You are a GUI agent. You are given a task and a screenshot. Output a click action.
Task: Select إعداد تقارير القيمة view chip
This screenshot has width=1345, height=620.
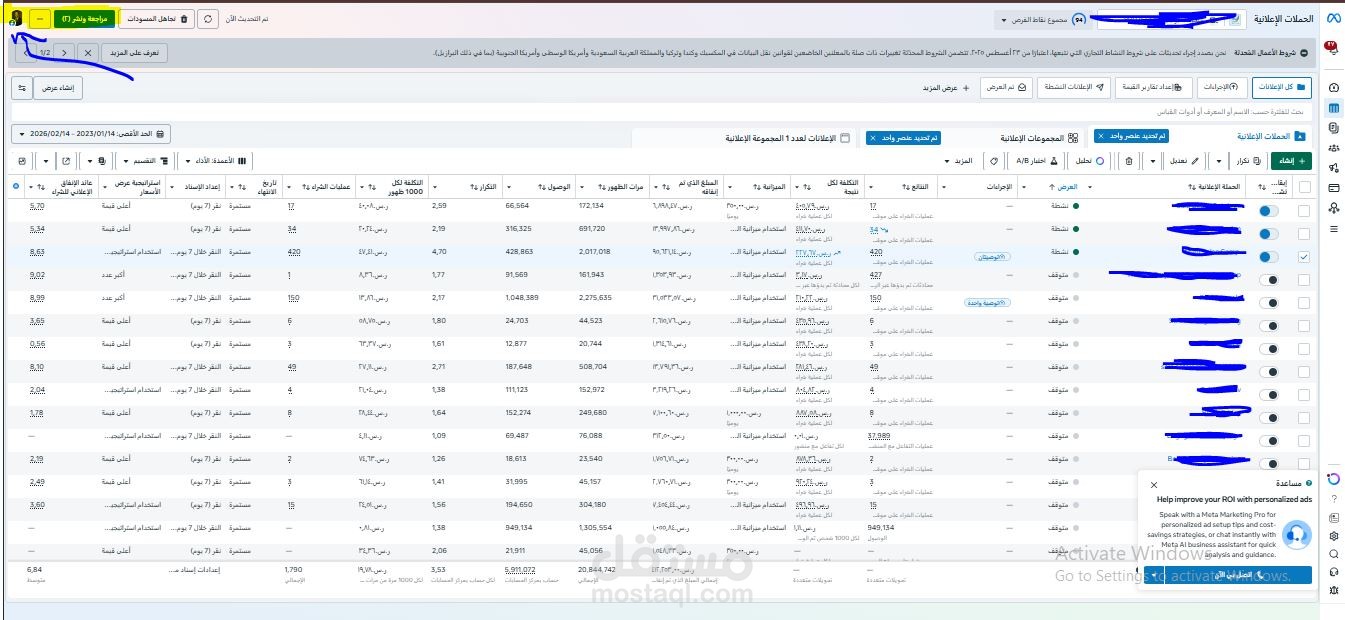(x=1155, y=87)
